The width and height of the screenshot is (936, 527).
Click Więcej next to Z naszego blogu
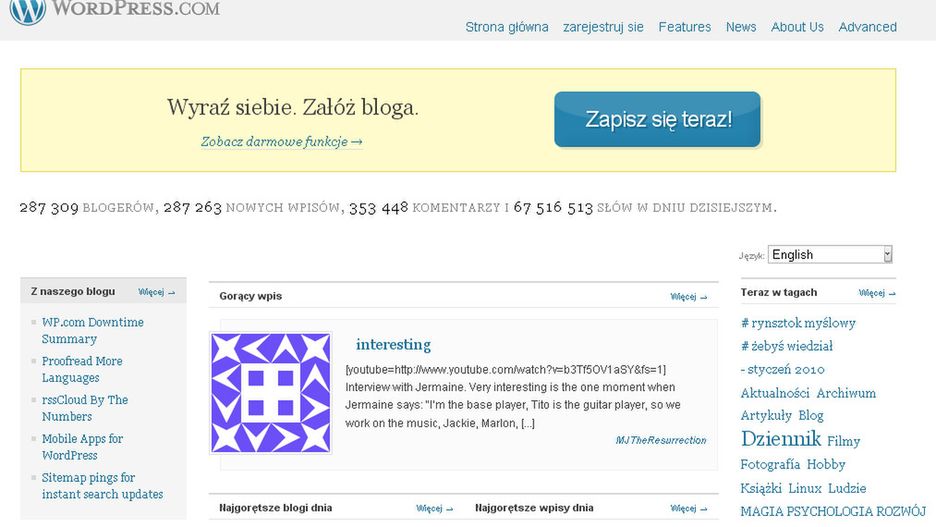pos(156,292)
